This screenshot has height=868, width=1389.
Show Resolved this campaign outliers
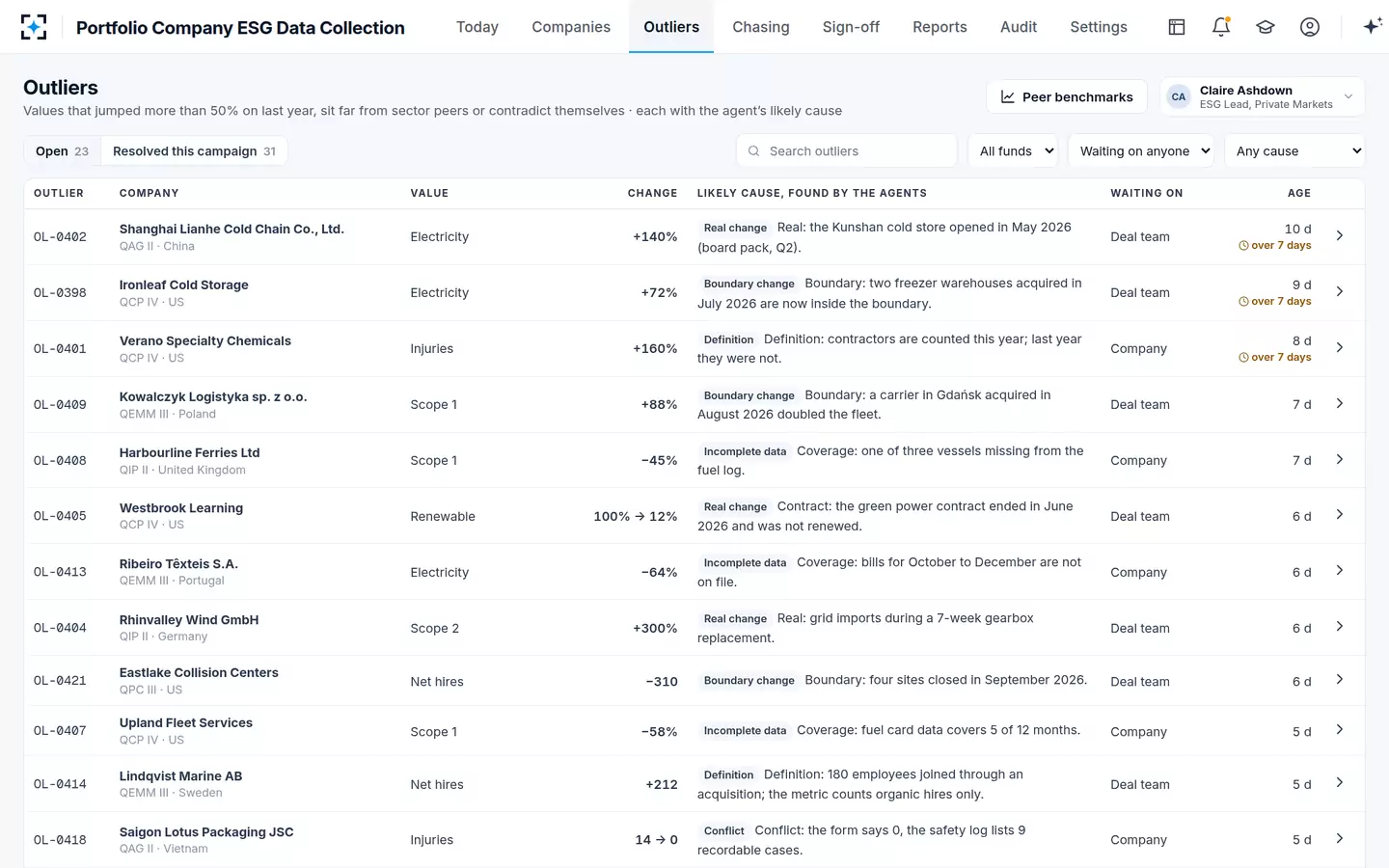pyautogui.click(x=194, y=151)
